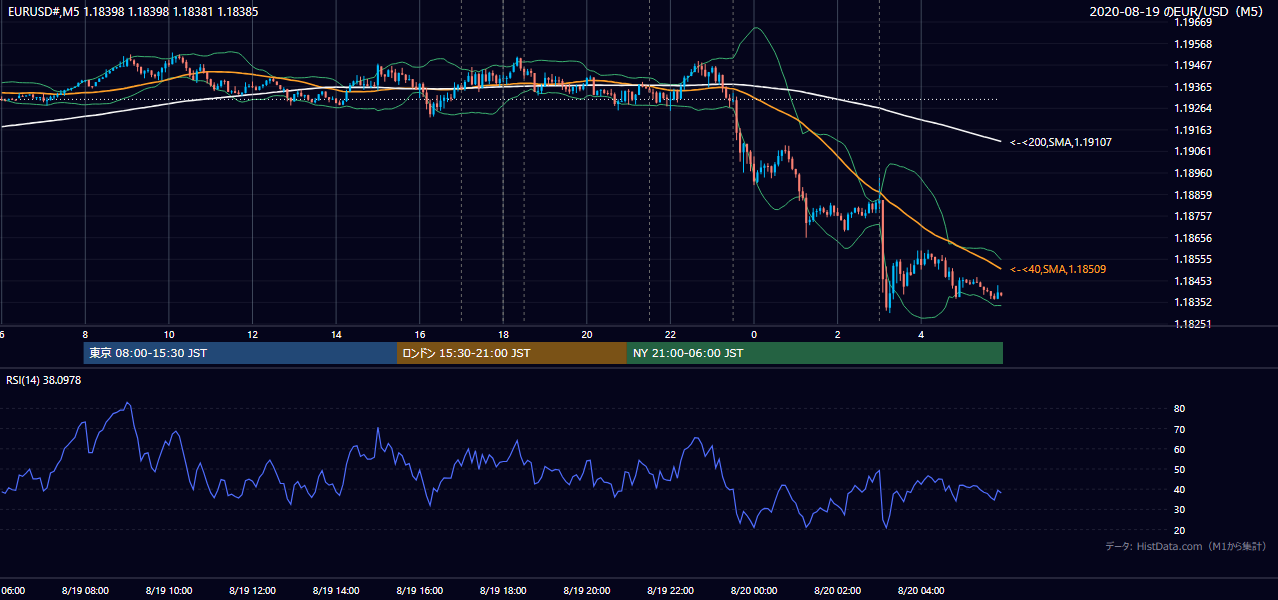
Task: Select the ロンドン 15:30-21:00 JST session bar
Action: 512,353
